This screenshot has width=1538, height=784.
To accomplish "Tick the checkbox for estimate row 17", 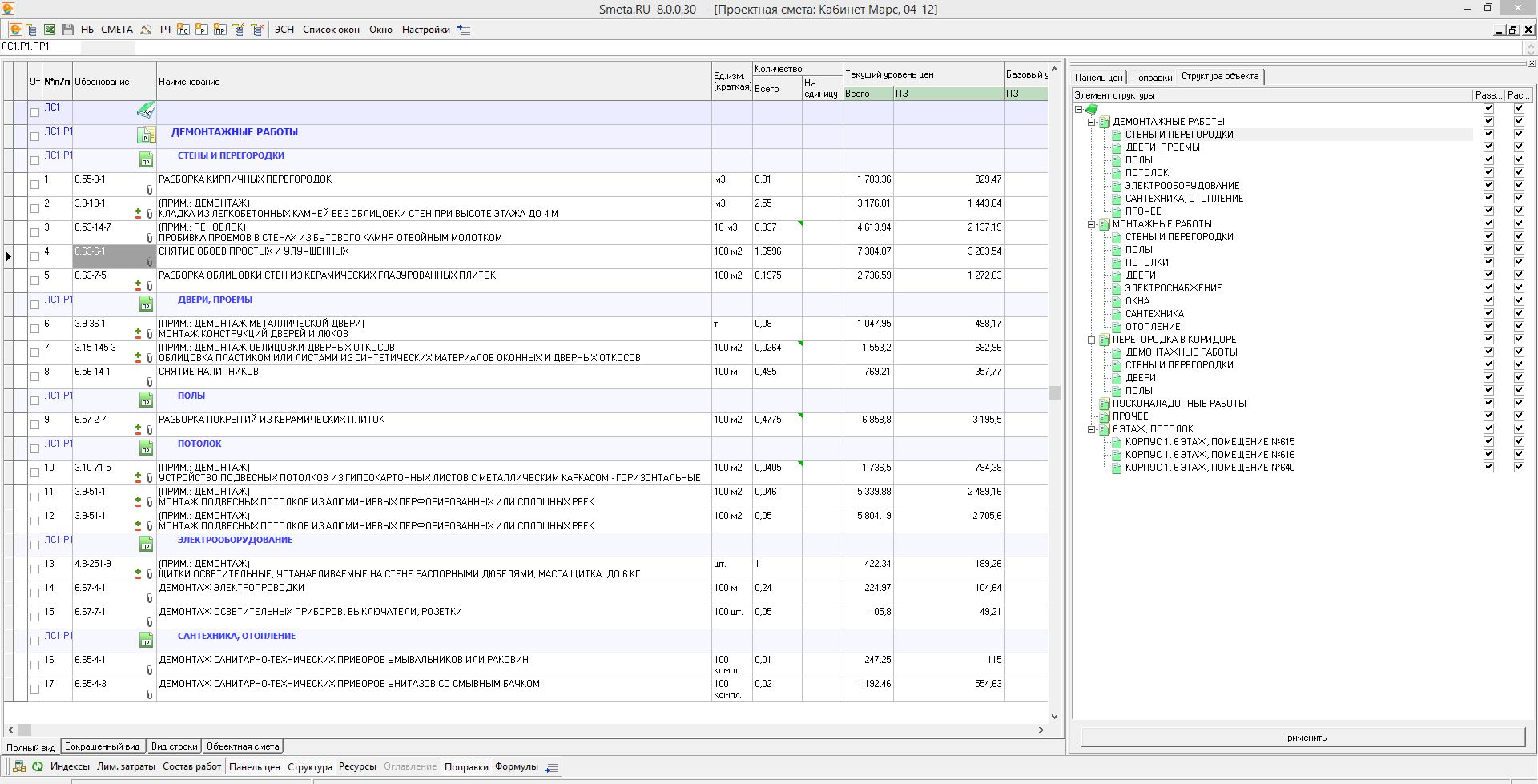I will point(34,689).
